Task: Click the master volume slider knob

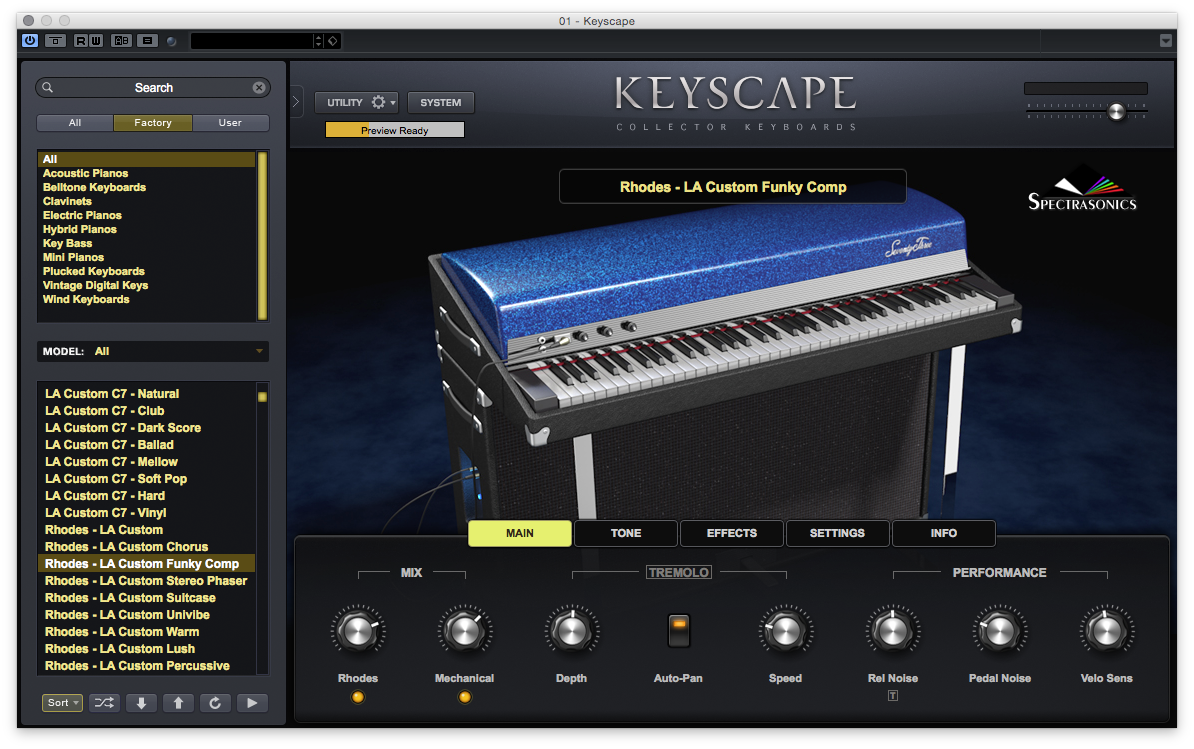Action: [1116, 112]
